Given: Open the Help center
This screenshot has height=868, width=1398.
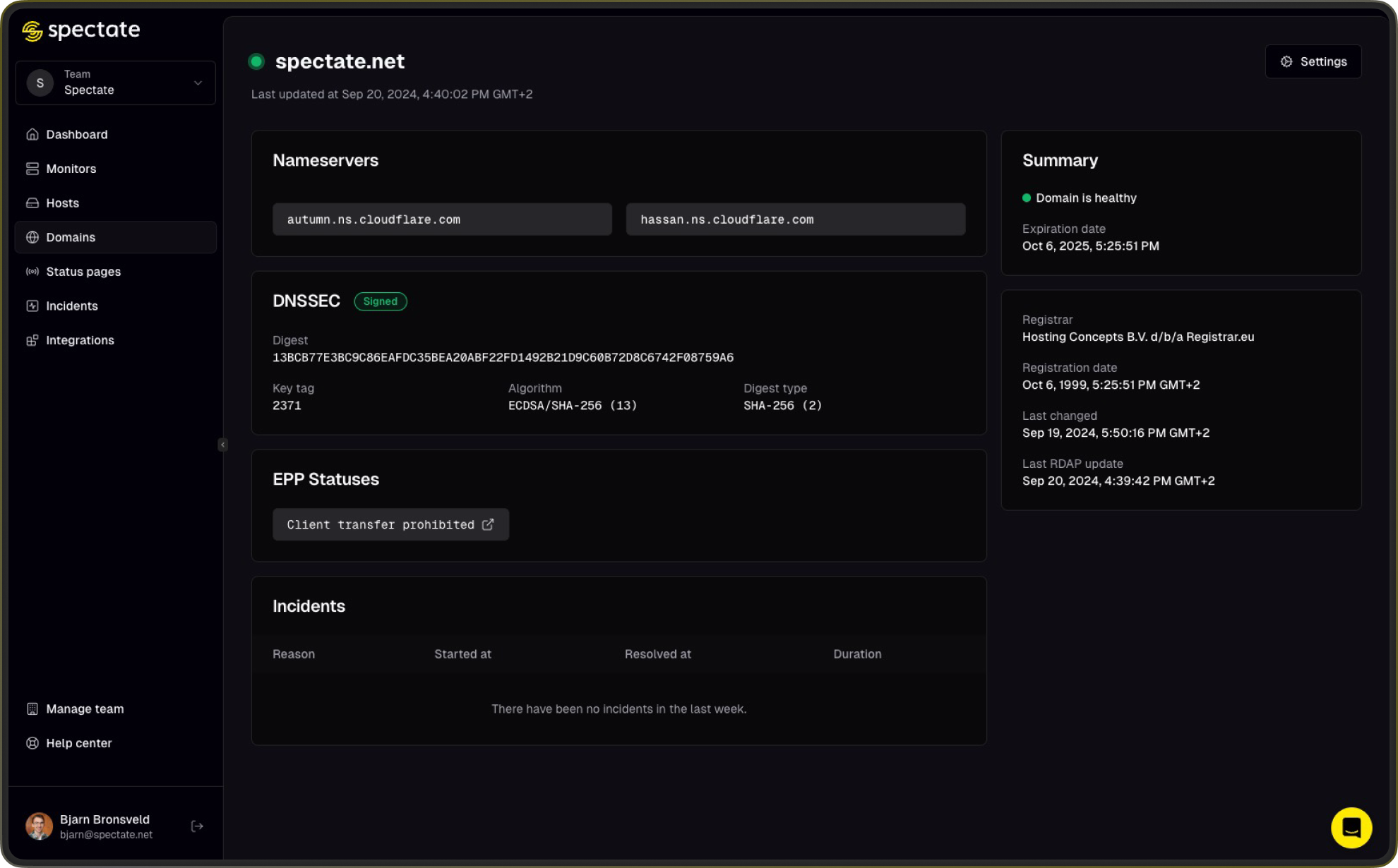Looking at the screenshot, I should click(78, 742).
